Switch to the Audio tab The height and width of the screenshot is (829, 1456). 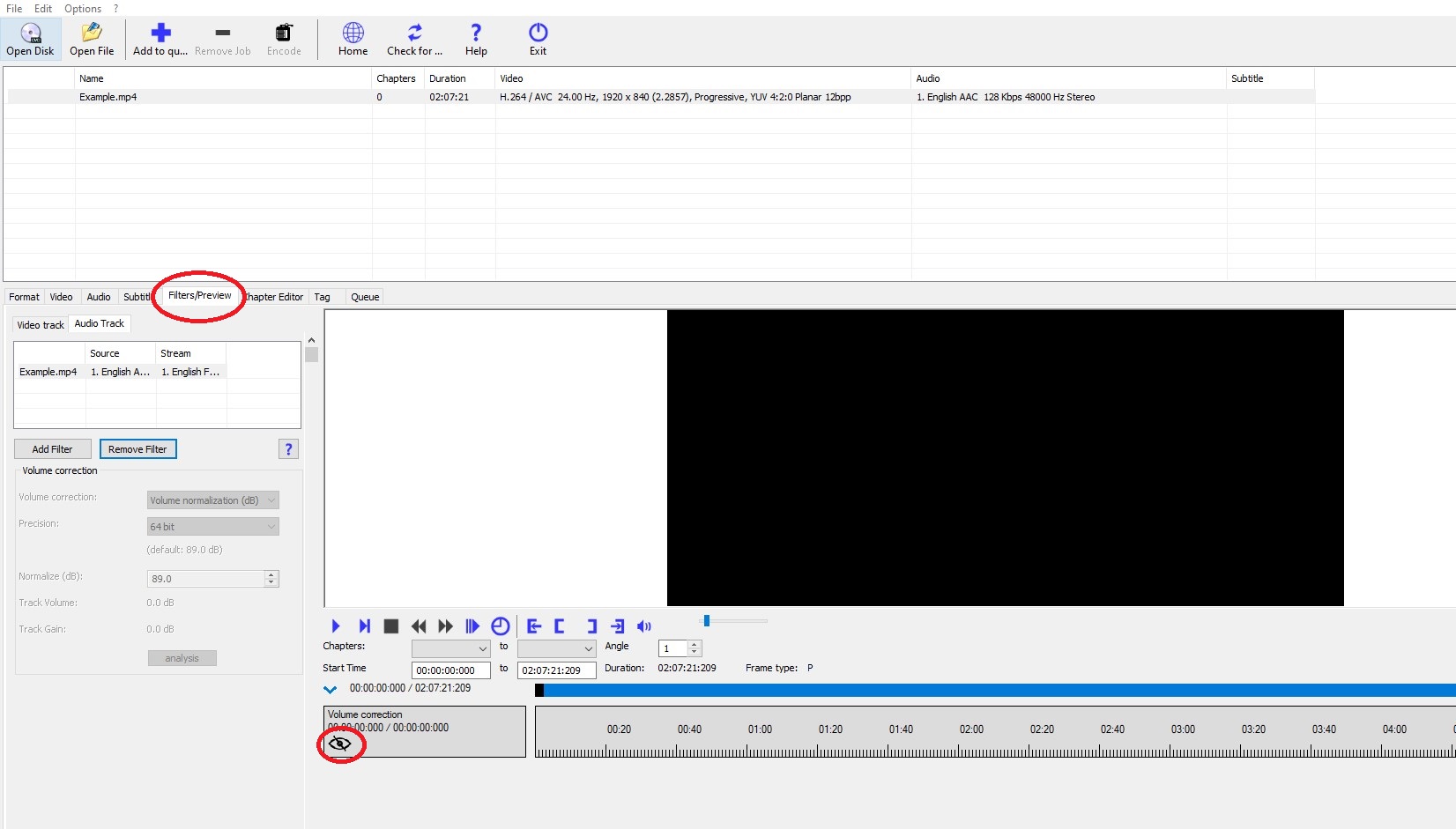[x=99, y=297]
